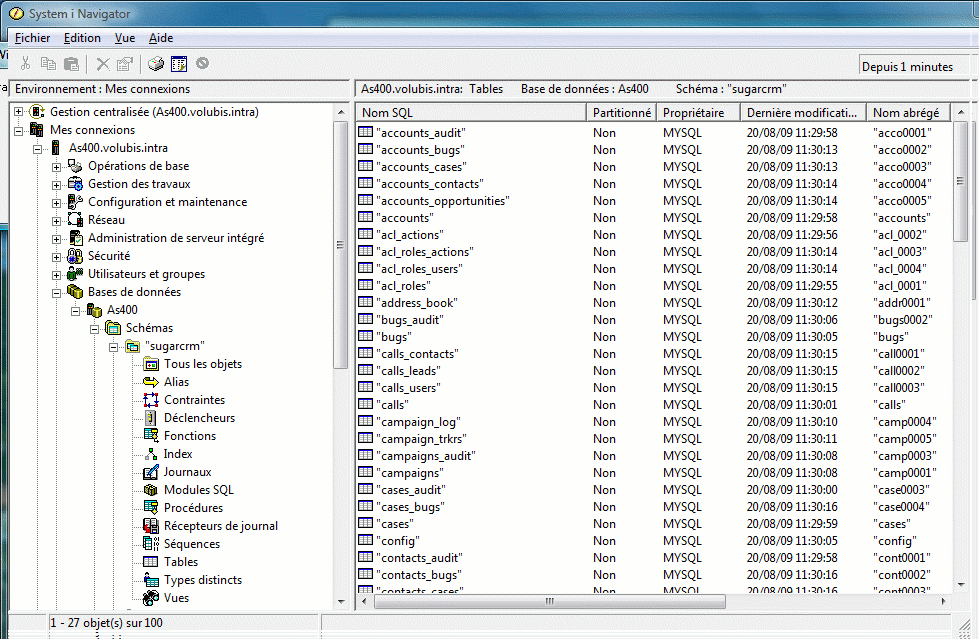Select the "contacts_bugs" table row
The height and width of the screenshot is (639, 979).
(654, 575)
